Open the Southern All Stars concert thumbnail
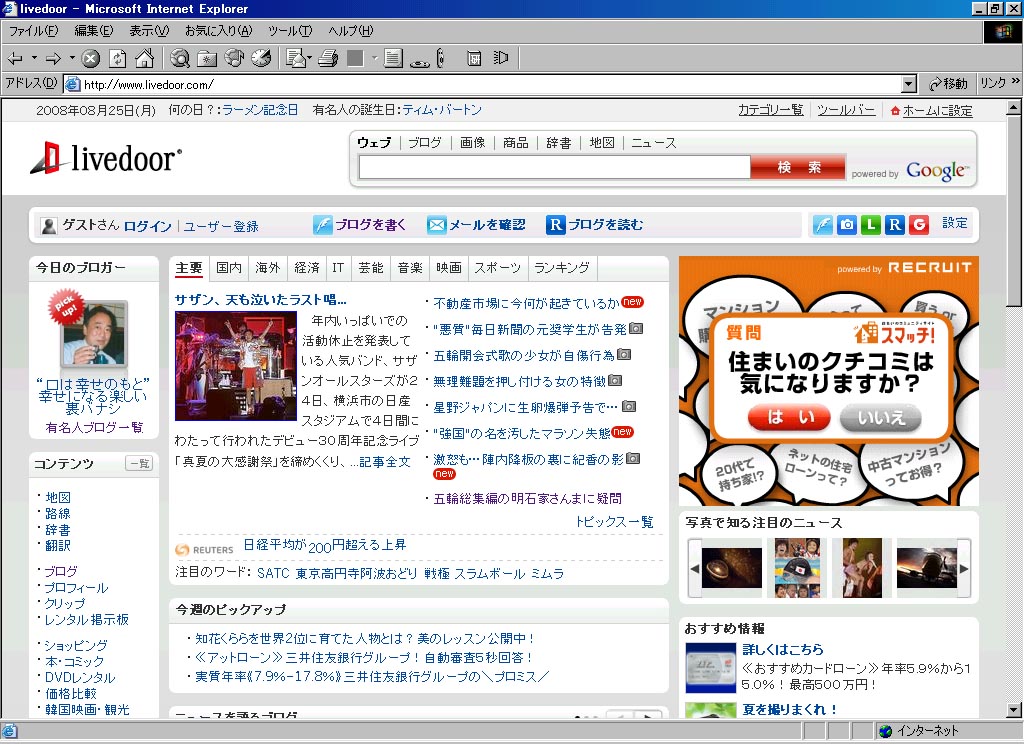 click(236, 366)
